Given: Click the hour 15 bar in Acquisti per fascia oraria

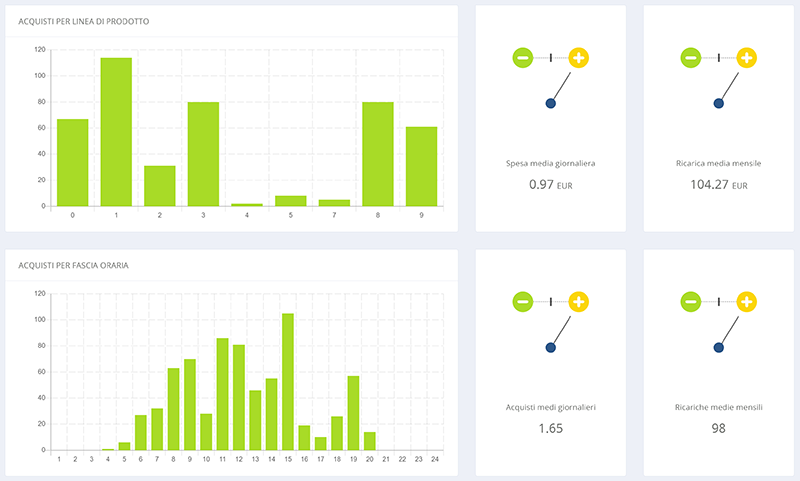Looking at the screenshot, I should point(287,382).
